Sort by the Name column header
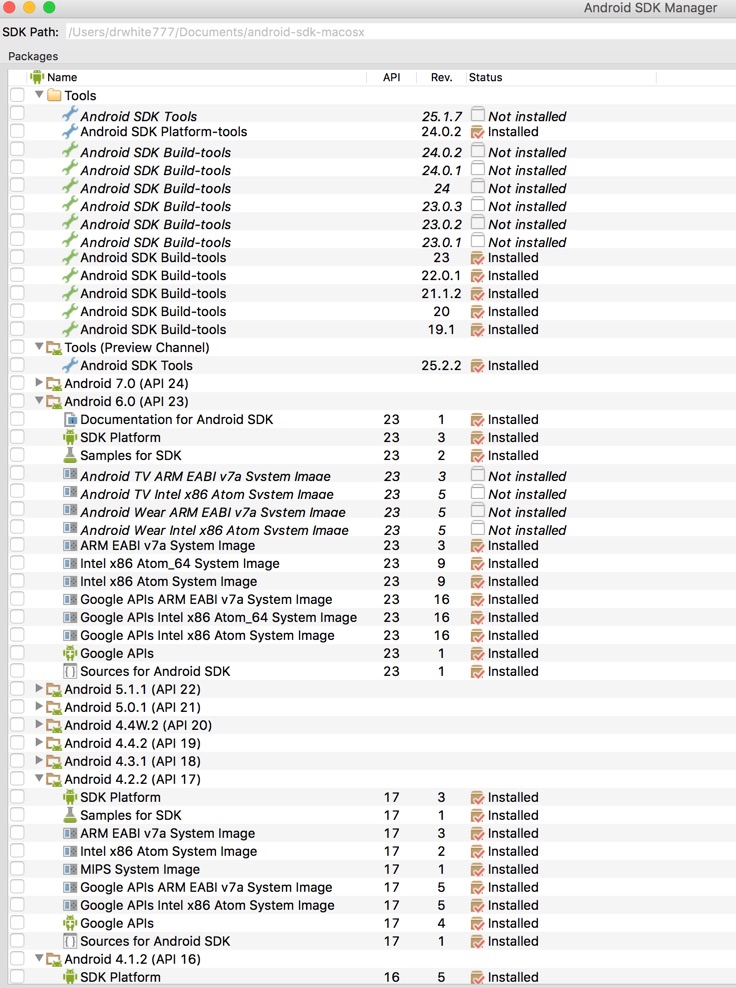Image resolution: width=736 pixels, height=988 pixels. [197, 77]
